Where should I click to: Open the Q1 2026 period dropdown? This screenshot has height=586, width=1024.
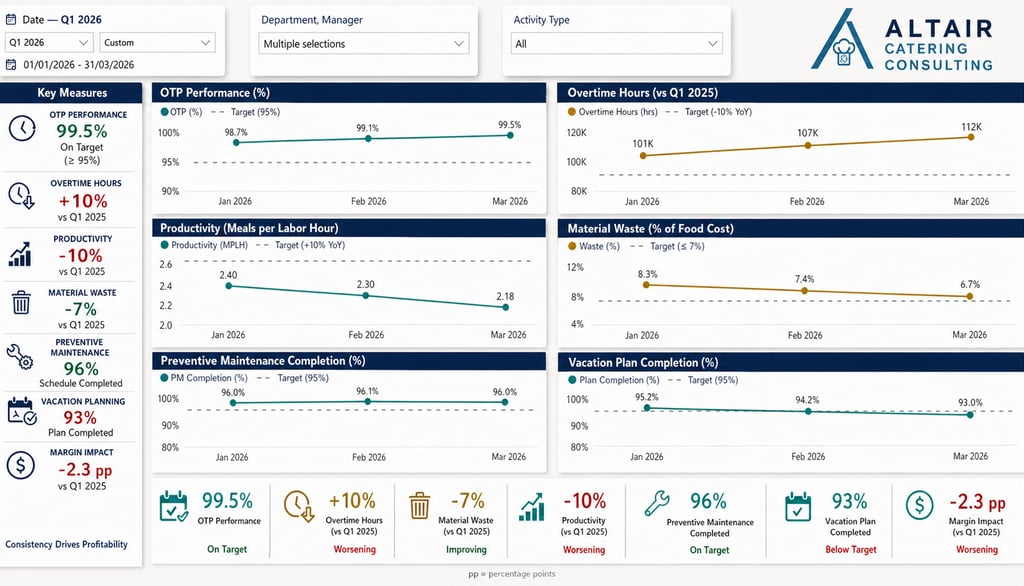pyautogui.click(x=49, y=42)
